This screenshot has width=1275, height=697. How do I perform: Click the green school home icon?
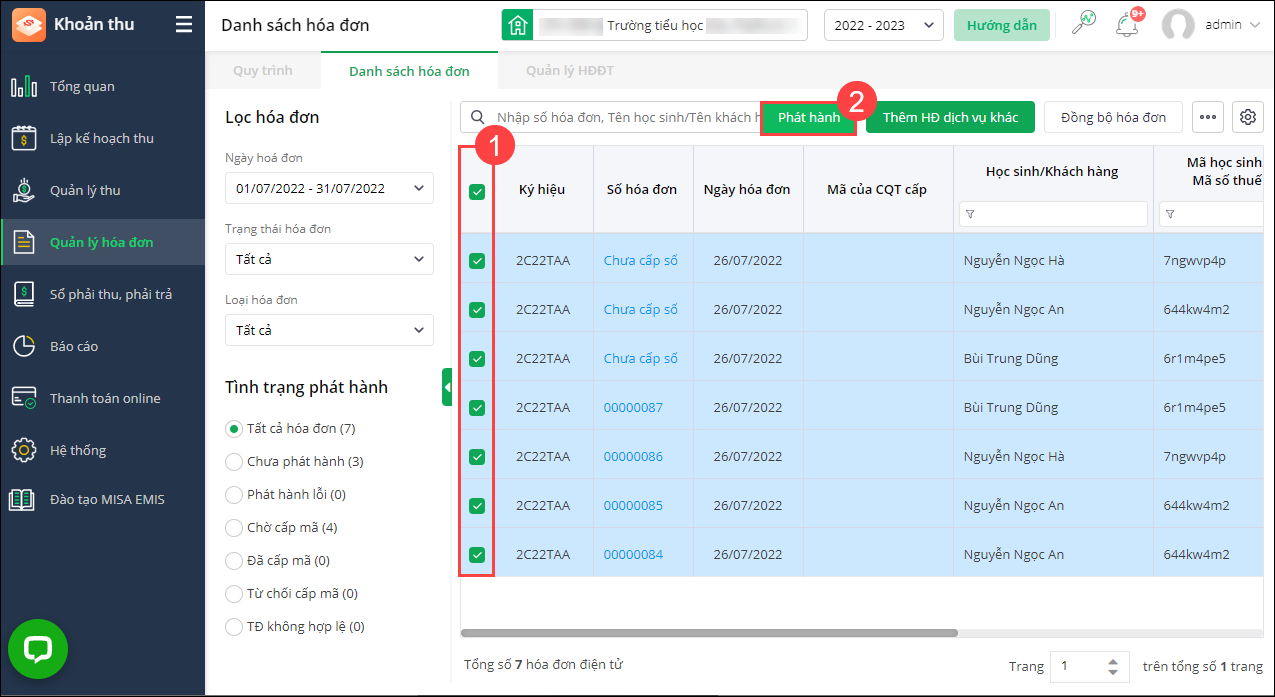click(517, 25)
